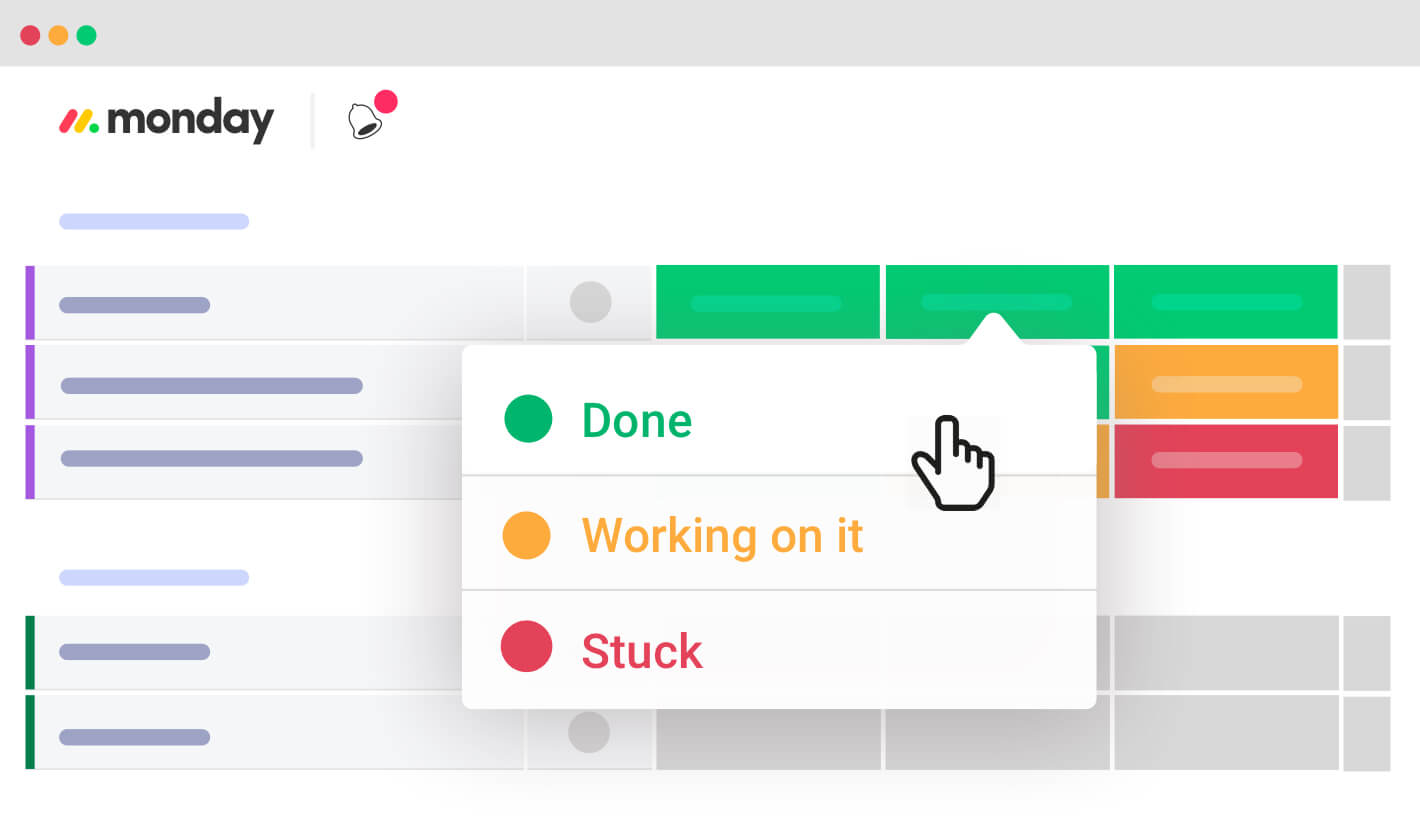
Task: Click the second group title placeholder
Action: 154,577
